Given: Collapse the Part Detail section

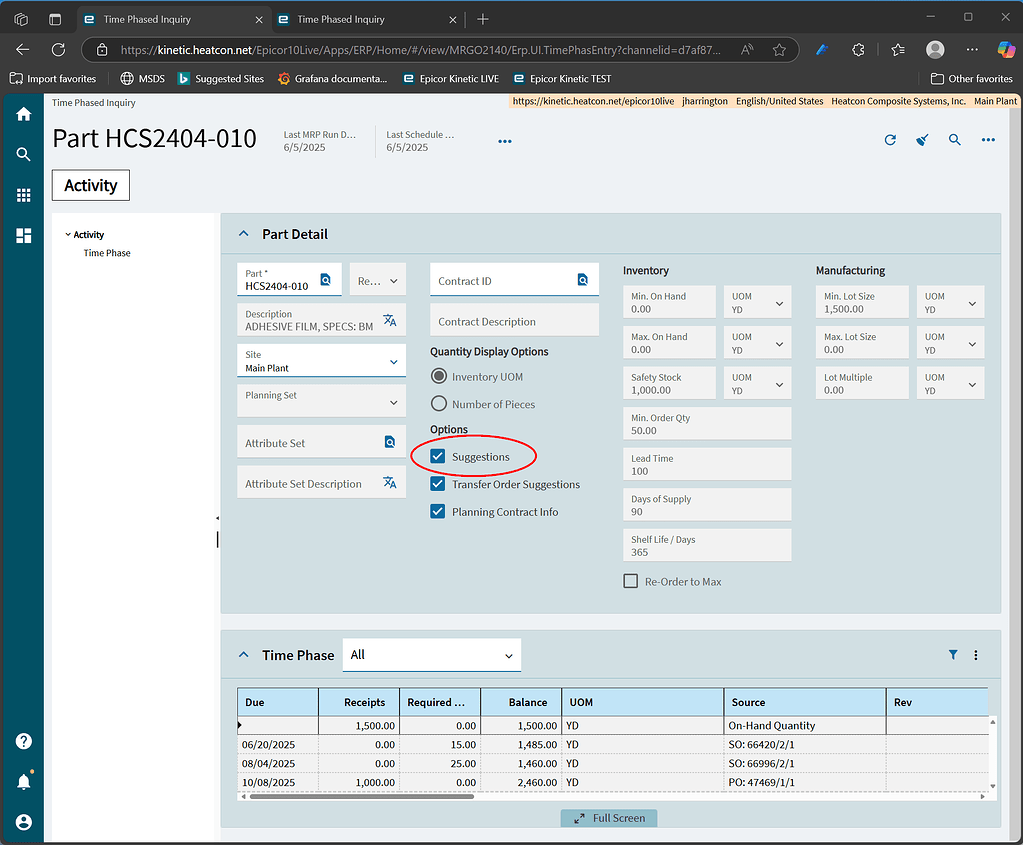Looking at the screenshot, I should point(243,233).
